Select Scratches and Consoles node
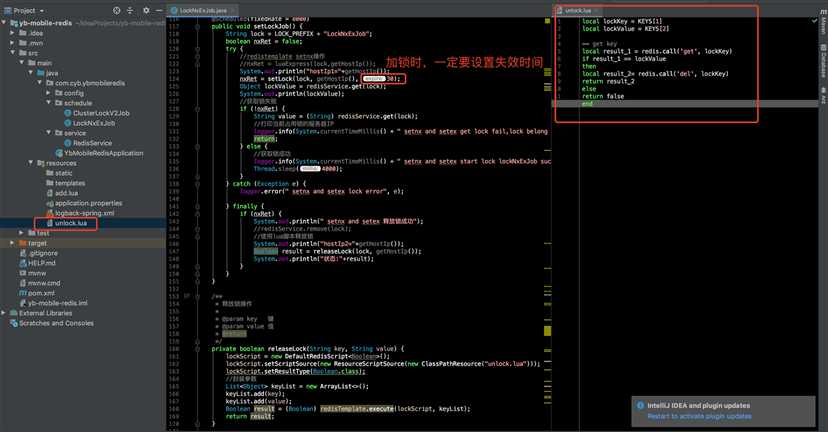 click(x=56, y=323)
